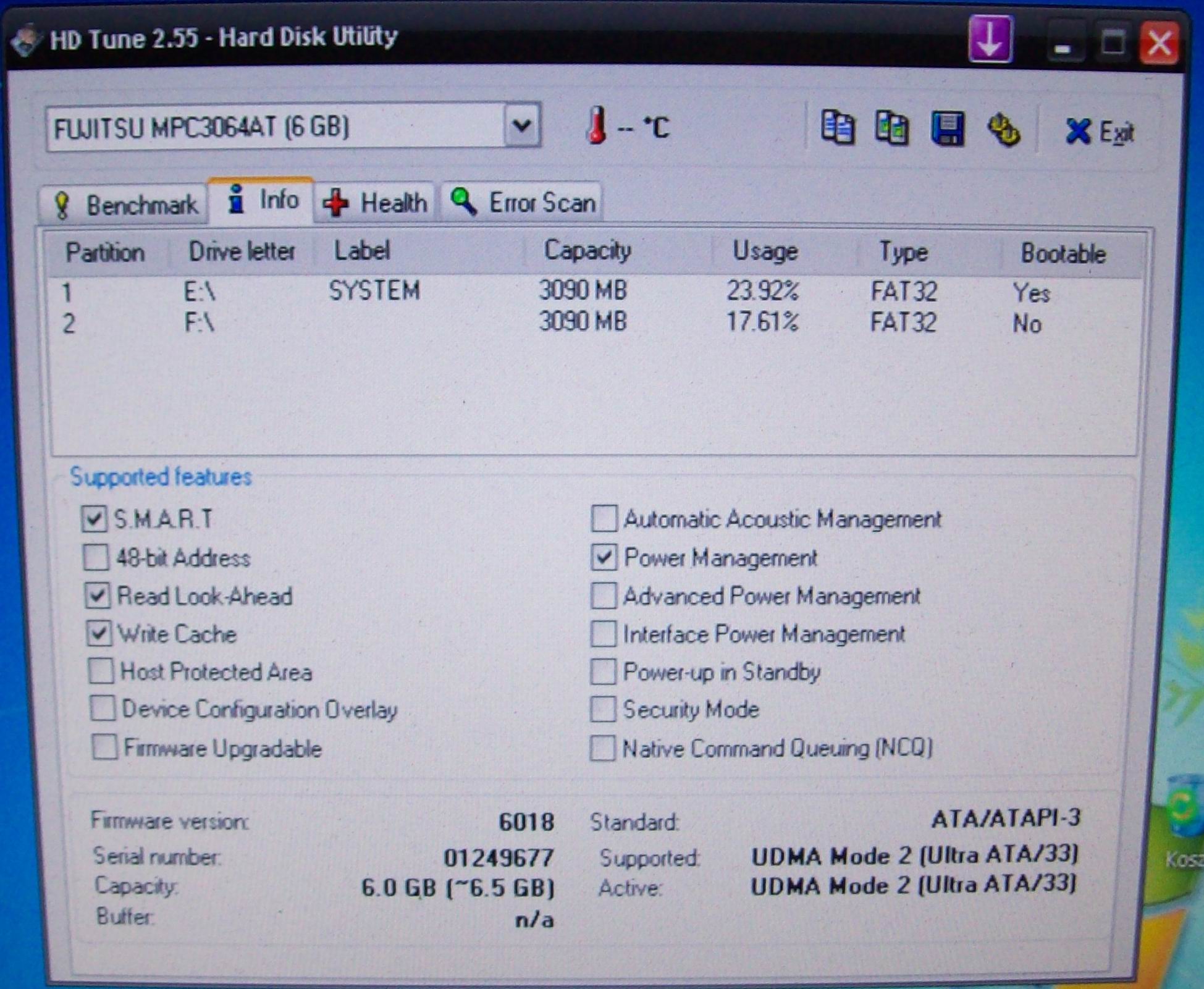Screen dimensions: 1204x989
Task: Toggle the Host Protected Area checkbox
Action: pos(101,671)
